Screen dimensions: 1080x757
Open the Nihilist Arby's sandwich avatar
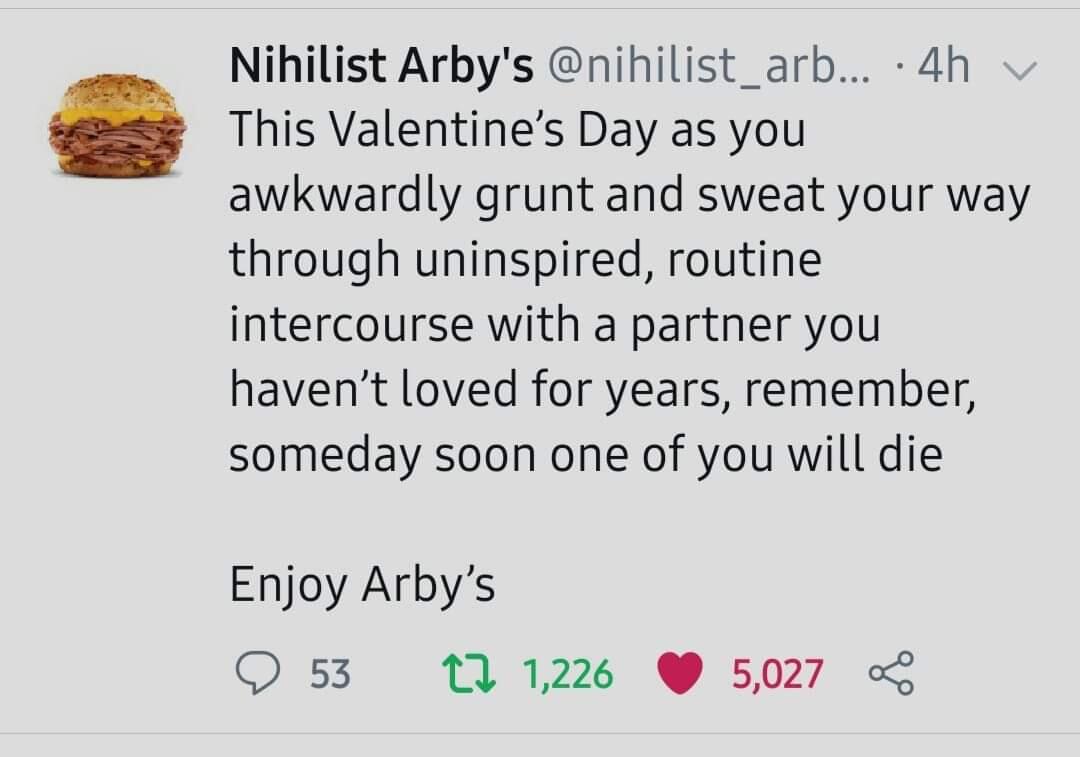(x=116, y=126)
